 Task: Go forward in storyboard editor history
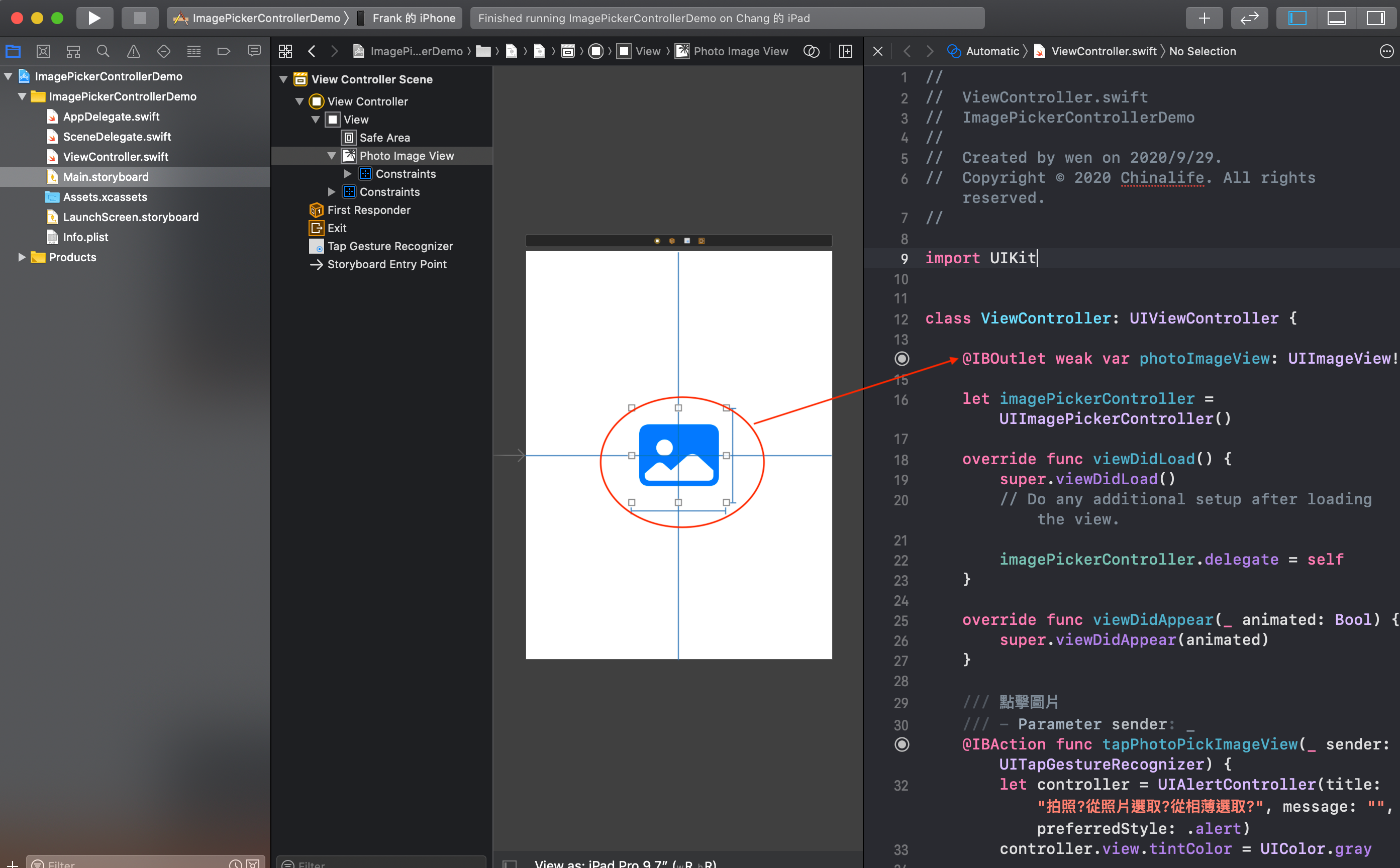[x=335, y=51]
